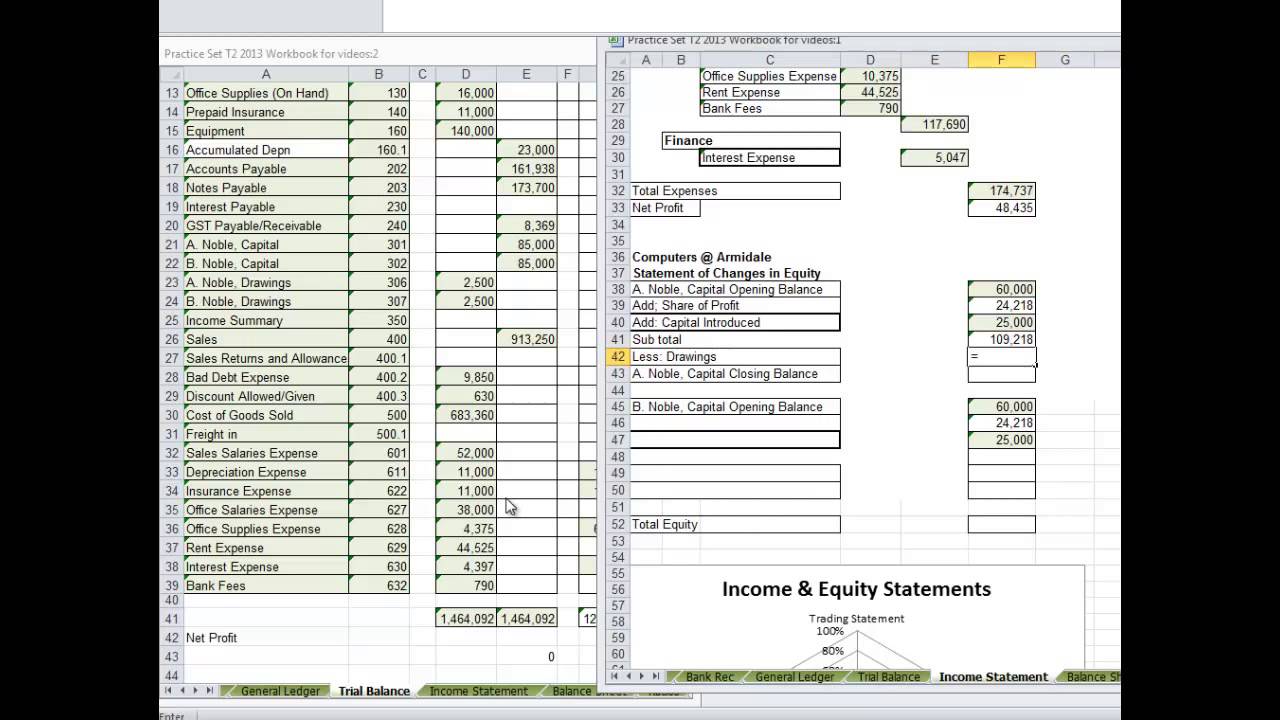This screenshot has width=1280, height=720.
Task: Click Select All corner in right worksheet
Action: tap(616, 60)
